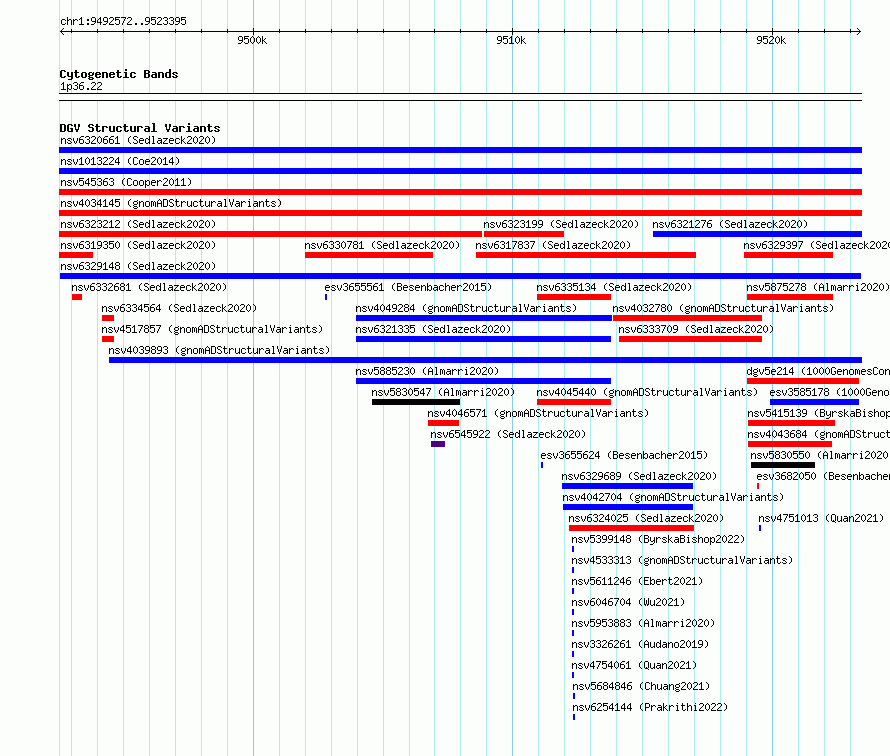Click the 9510k ruler position label
The height and width of the screenshot is (756, 890).
coord(511,40)
